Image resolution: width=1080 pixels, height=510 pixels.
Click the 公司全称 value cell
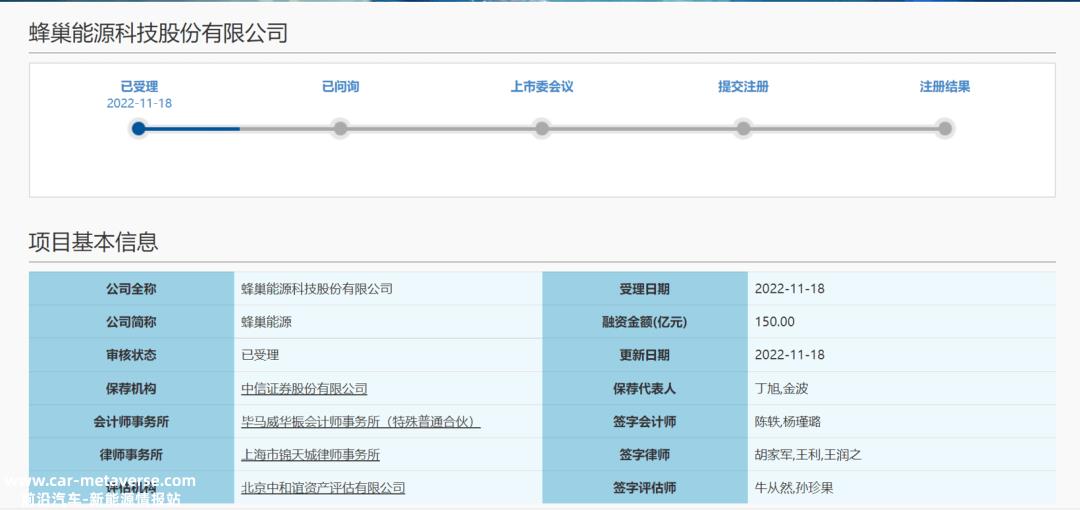(x=388, y=289)
